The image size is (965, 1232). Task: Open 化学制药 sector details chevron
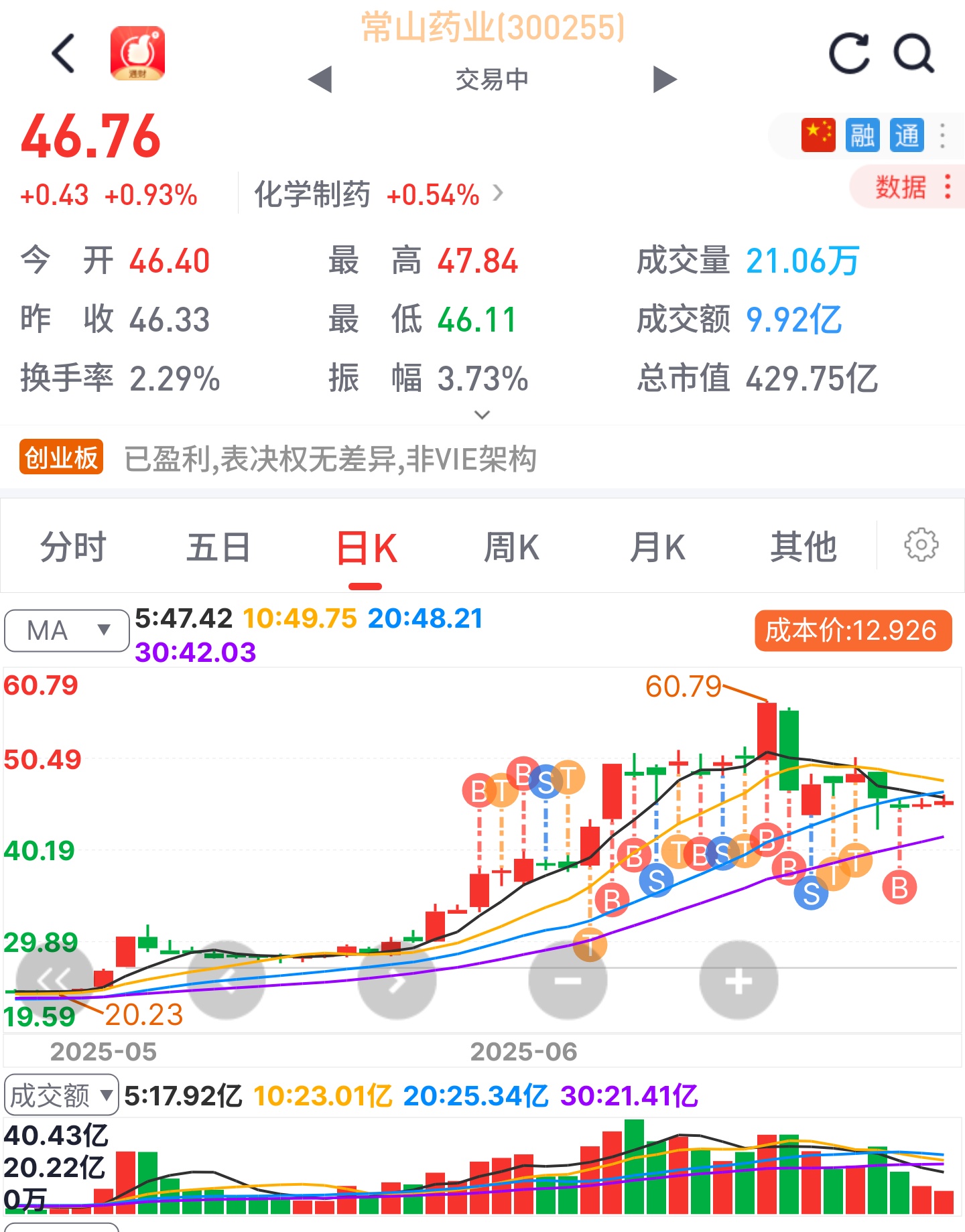pos(498,194)
